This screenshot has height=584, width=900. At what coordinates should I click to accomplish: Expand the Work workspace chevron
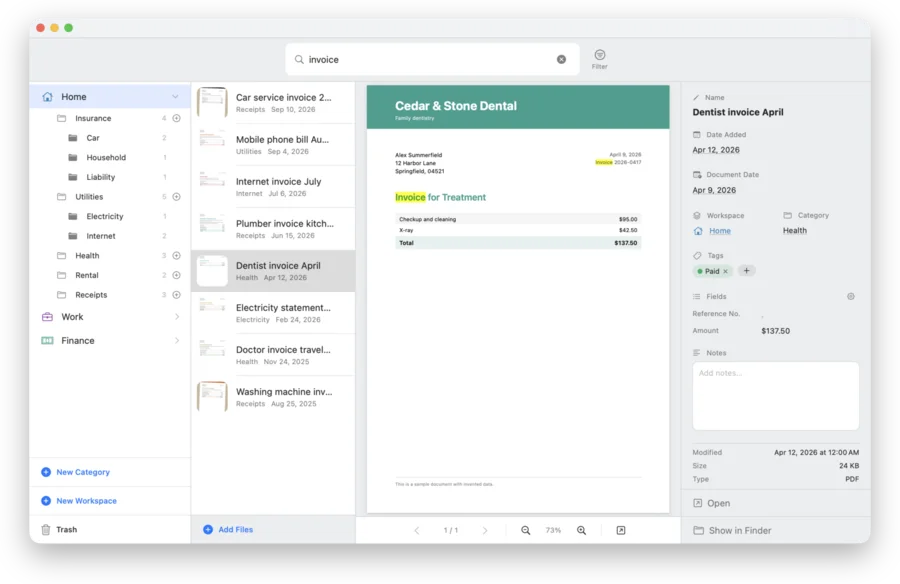click(177, 316)
